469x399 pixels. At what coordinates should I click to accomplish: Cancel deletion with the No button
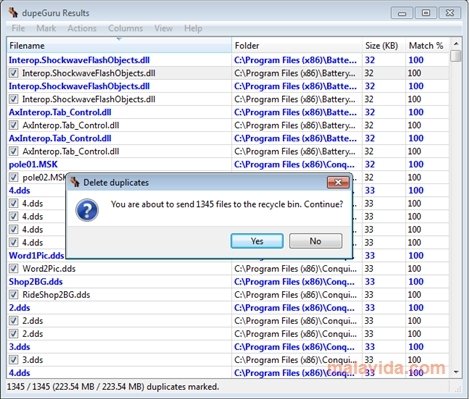pyautogui.click(x=315, y=241)
